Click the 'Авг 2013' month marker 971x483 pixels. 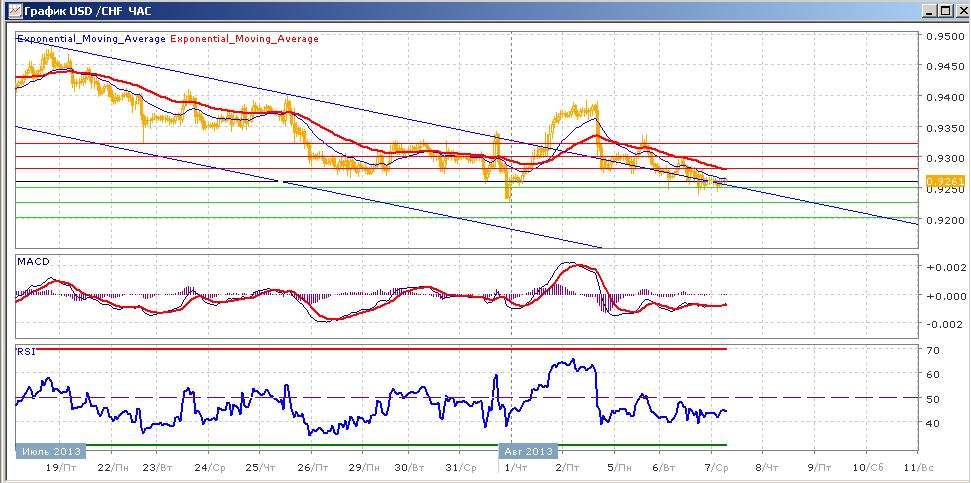pyautogui.click(x=528, y=450)
